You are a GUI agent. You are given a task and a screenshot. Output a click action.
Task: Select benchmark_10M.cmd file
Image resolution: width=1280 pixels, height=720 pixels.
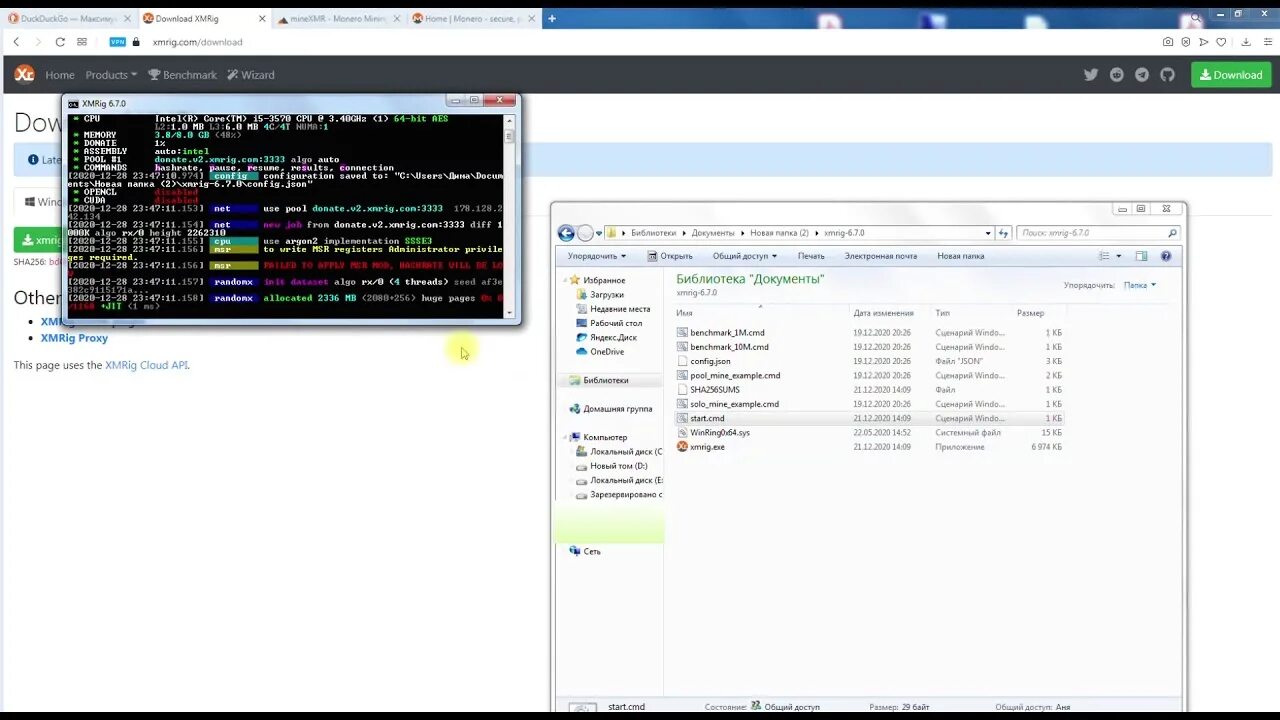729,347
